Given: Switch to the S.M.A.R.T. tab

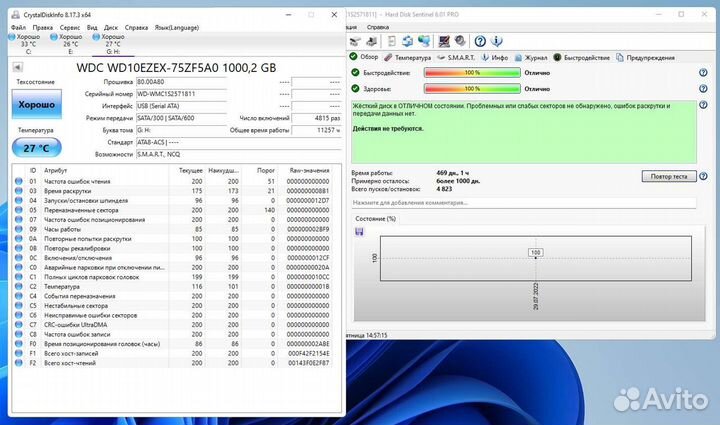Looking at the screenshot, I should (456, 57).
